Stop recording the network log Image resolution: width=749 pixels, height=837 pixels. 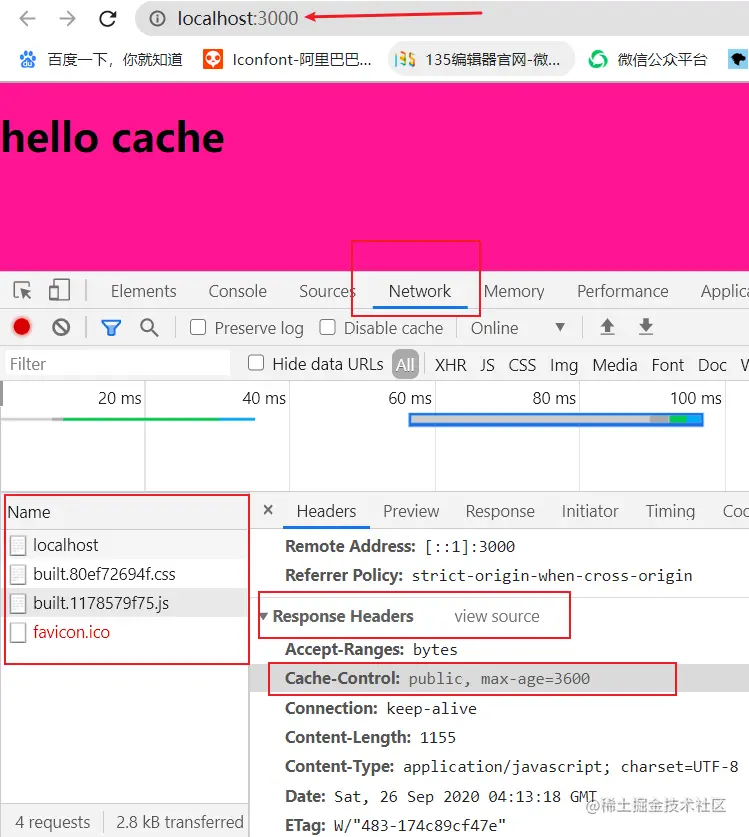coord(22,327)
